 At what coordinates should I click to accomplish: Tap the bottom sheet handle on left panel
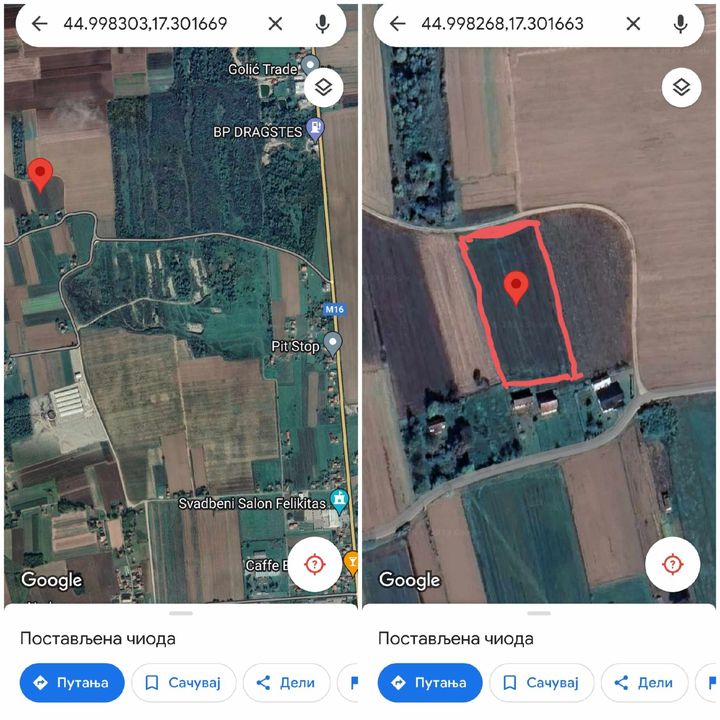click(181, 613)
